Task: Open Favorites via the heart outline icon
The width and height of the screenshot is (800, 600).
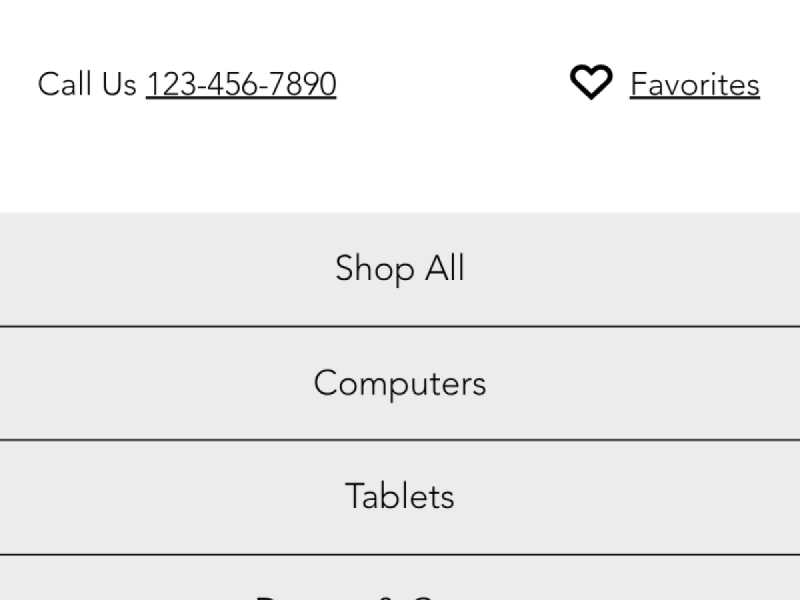Action: [x=590, y=83]
